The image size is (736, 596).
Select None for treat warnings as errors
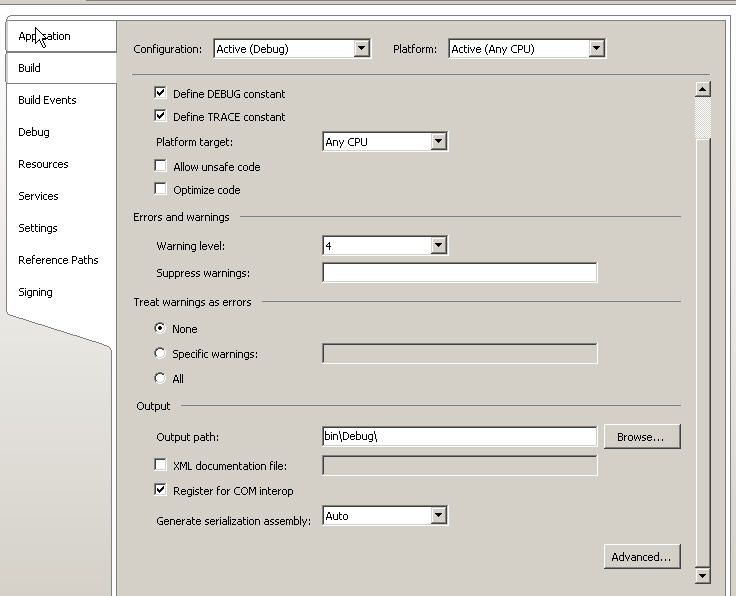tap(160, 328)
